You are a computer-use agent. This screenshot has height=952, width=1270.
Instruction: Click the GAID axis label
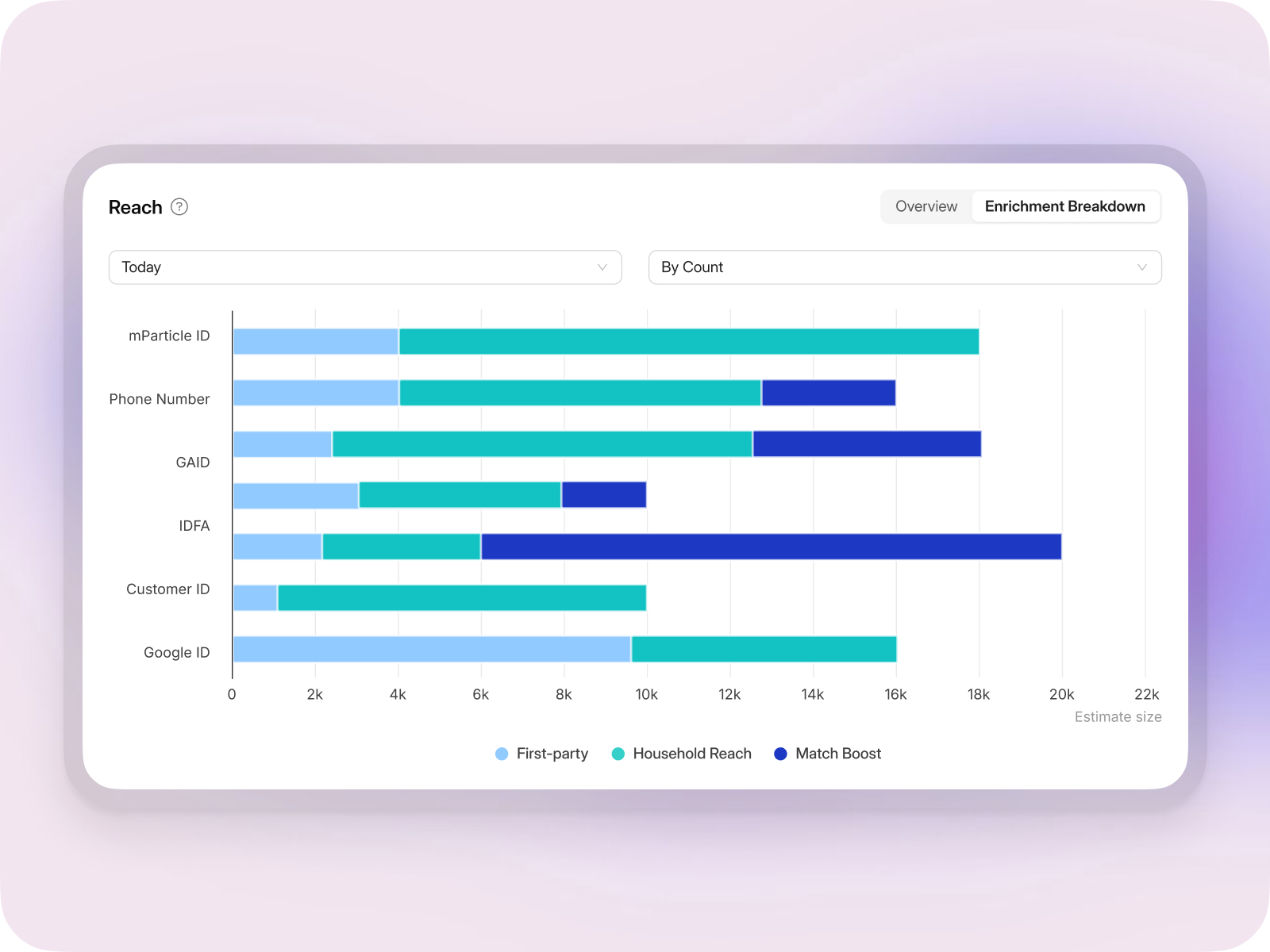tap(193, 463)
